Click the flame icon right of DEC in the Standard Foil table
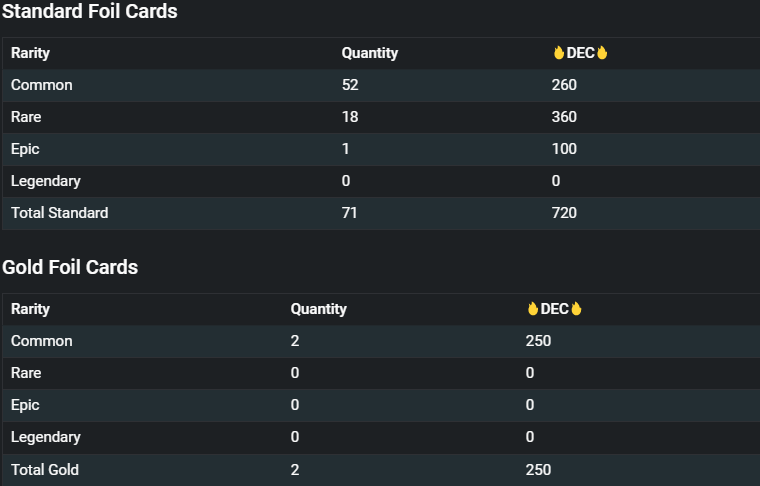The height and width of the screenshot is (486, 760). point(602,53)
